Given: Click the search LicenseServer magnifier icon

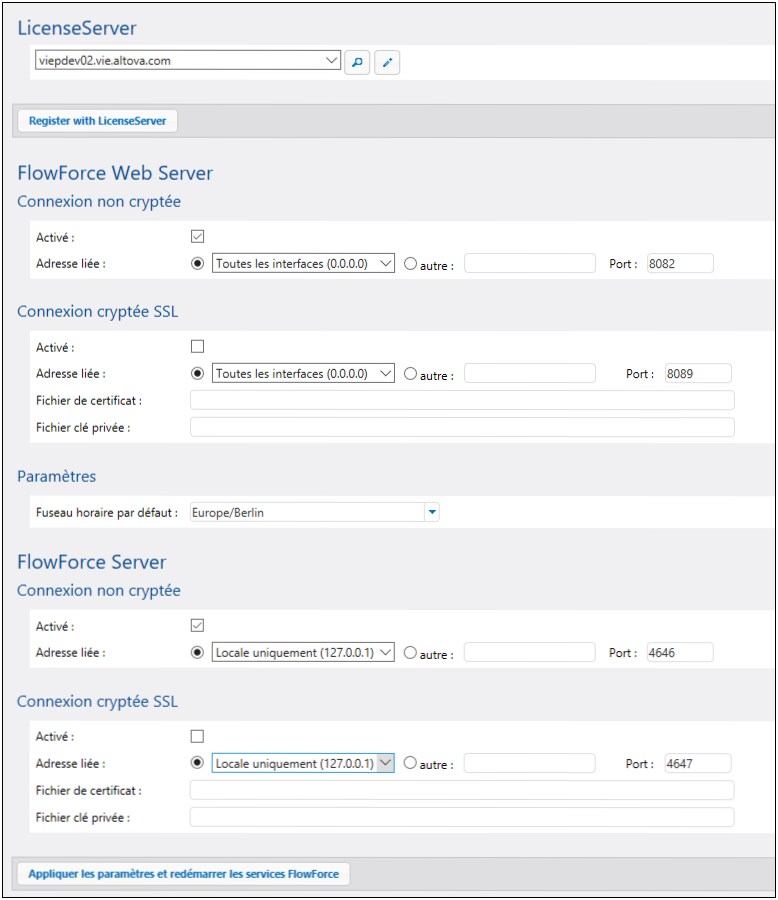Looking at the screenshot, I should 357,62.
